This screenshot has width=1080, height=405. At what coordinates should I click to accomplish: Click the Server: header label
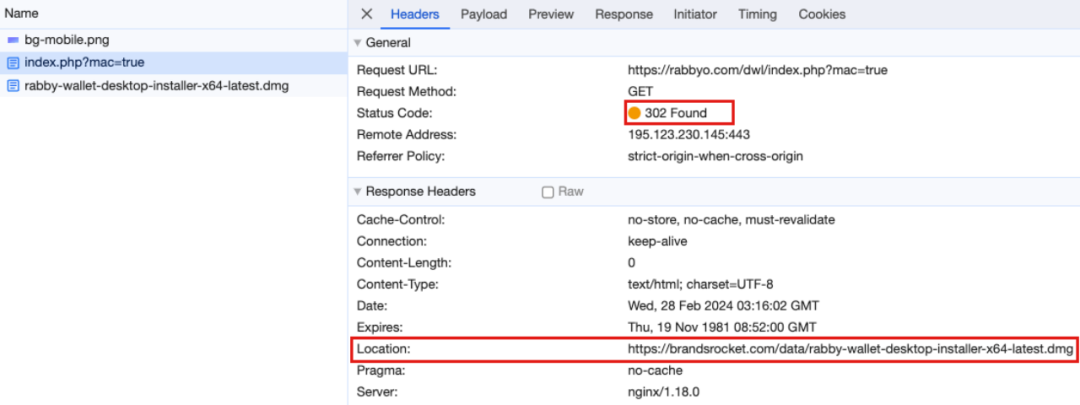377,392
